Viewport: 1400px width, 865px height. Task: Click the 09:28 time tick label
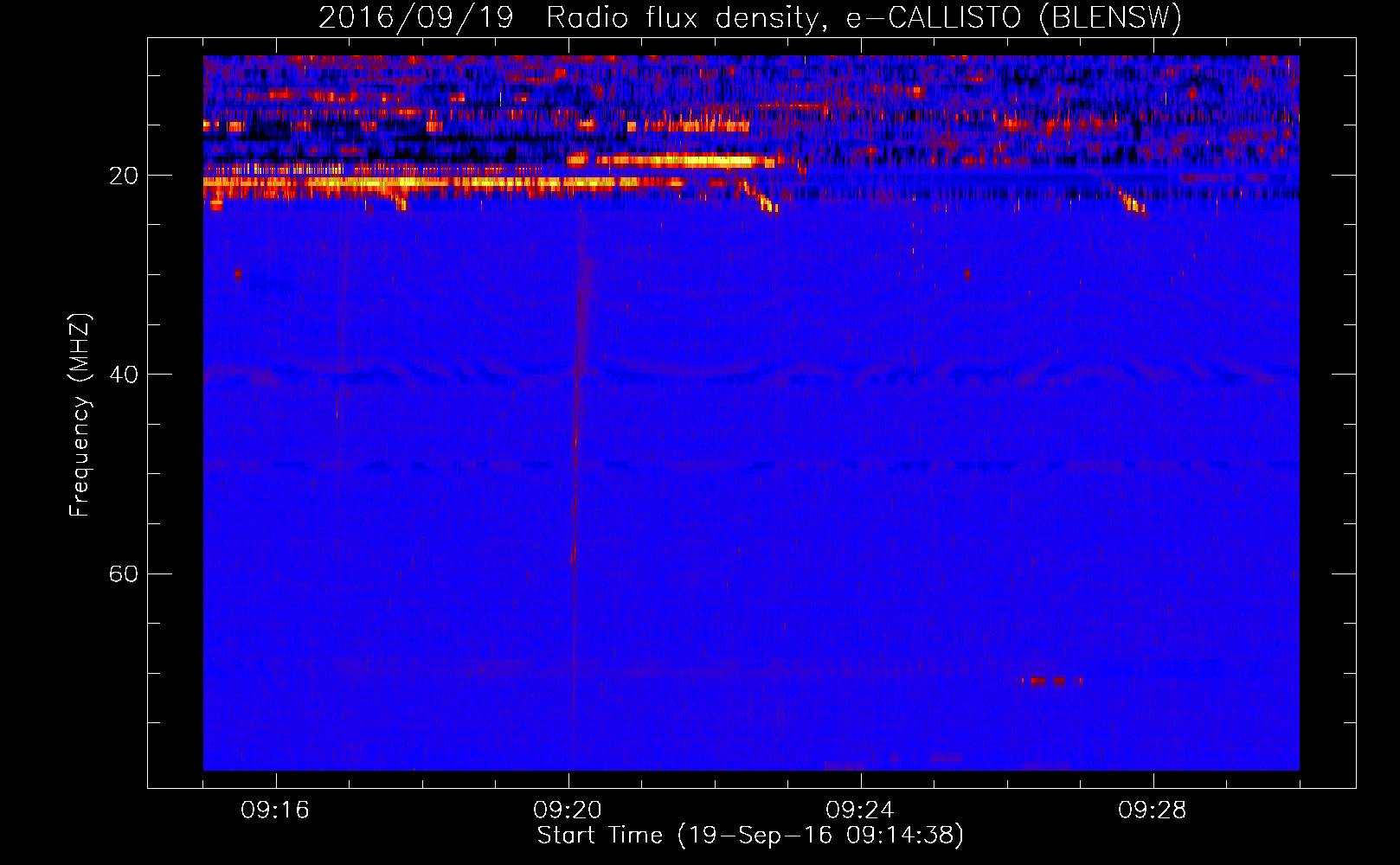point(1153,811)
